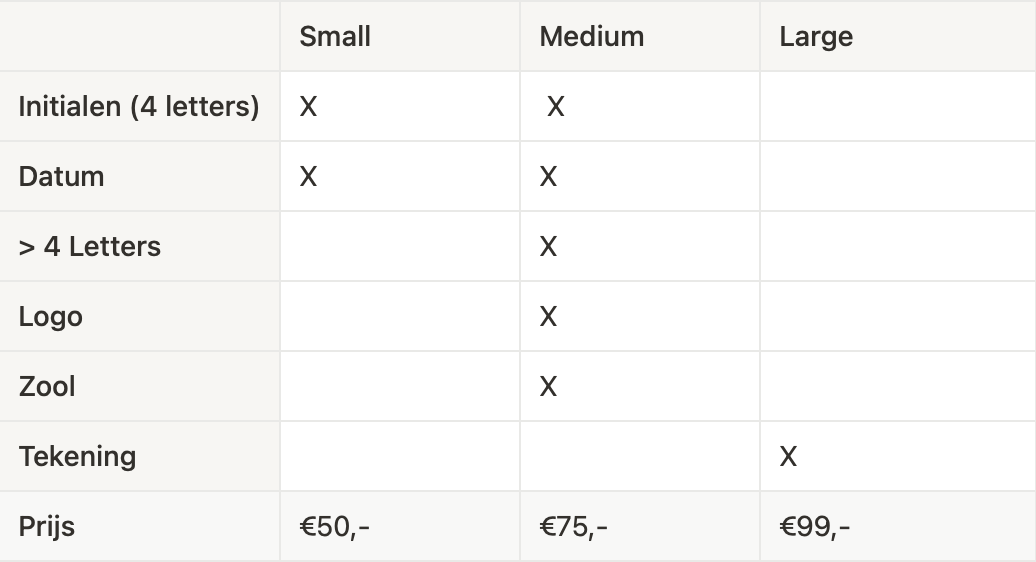Select the Logo row label

(x=51, y=317)
